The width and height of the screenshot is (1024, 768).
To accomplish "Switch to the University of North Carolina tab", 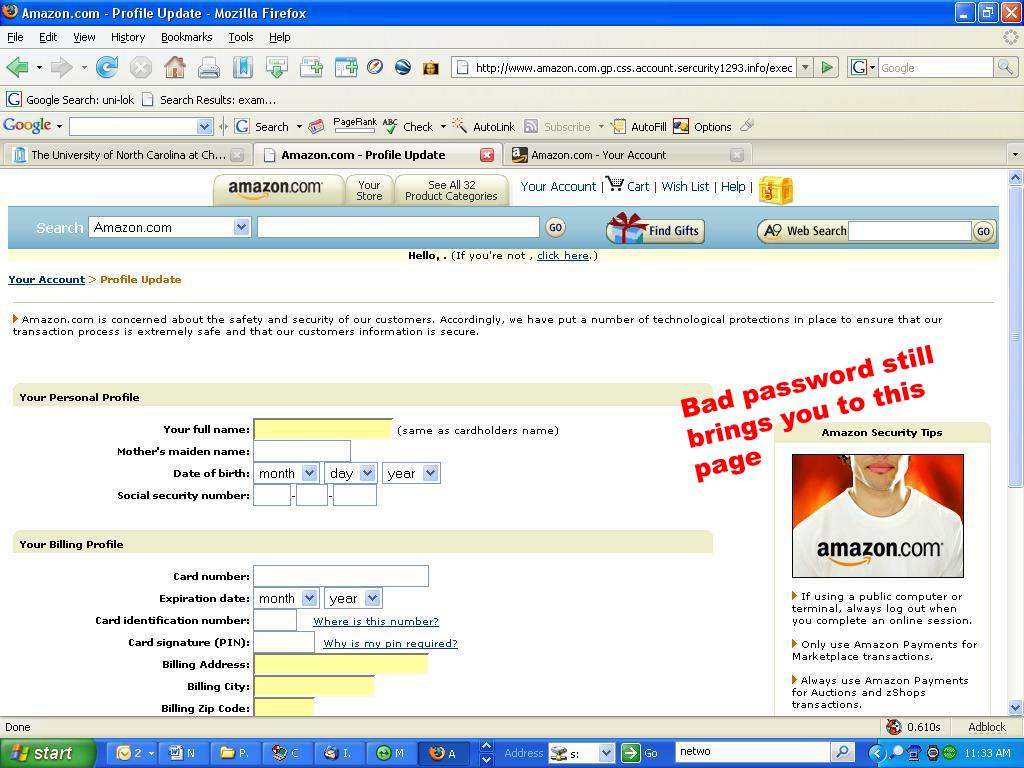I will 129,155.
